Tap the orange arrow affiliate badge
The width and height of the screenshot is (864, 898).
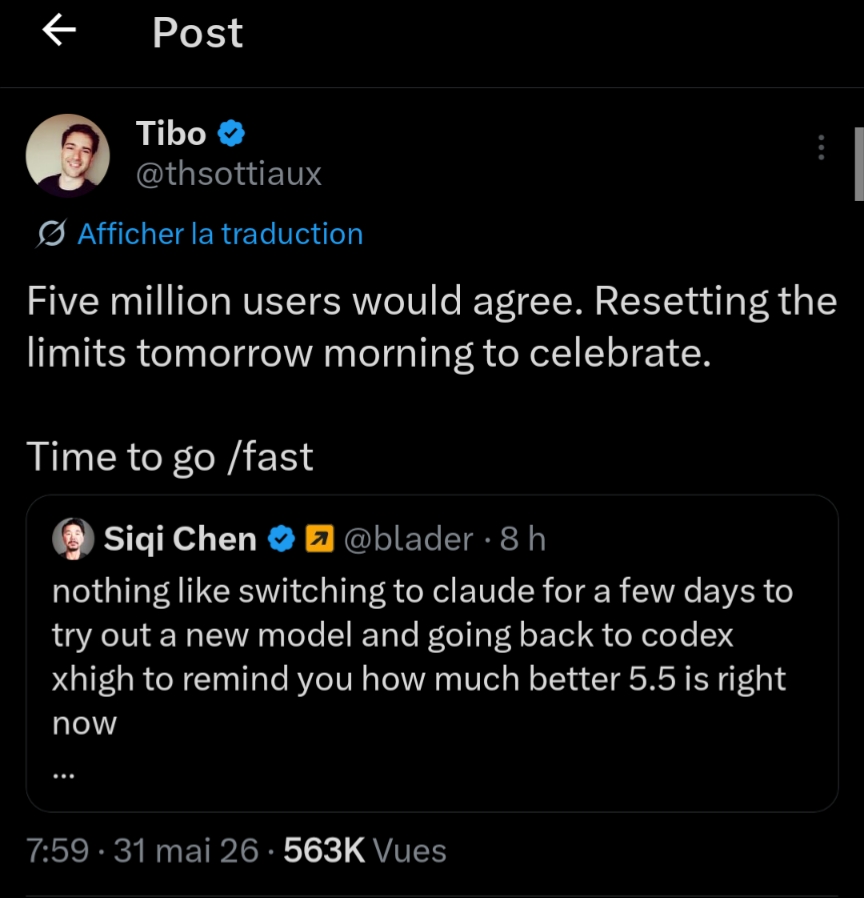pos(319,538)
